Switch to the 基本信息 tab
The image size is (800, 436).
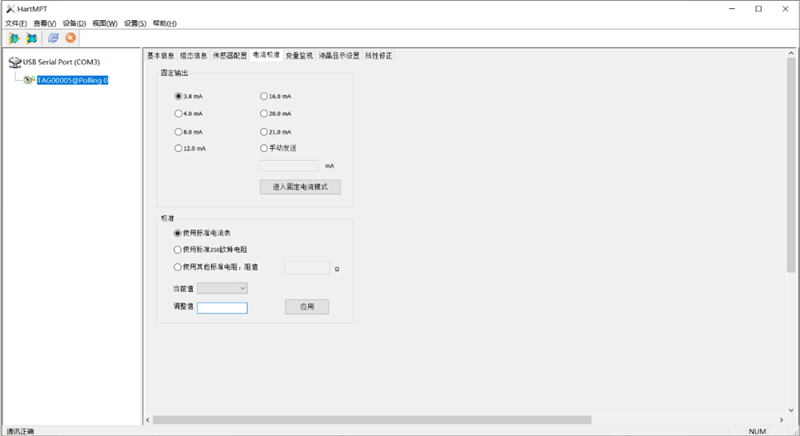click(161, 56)
